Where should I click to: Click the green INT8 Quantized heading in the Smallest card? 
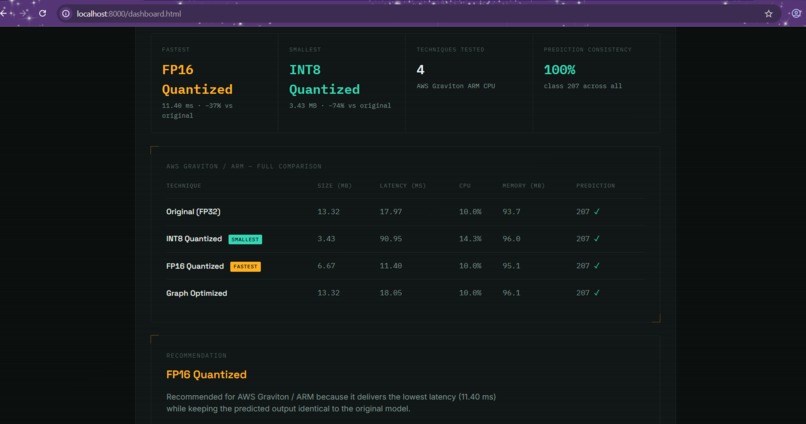point(324,80)
